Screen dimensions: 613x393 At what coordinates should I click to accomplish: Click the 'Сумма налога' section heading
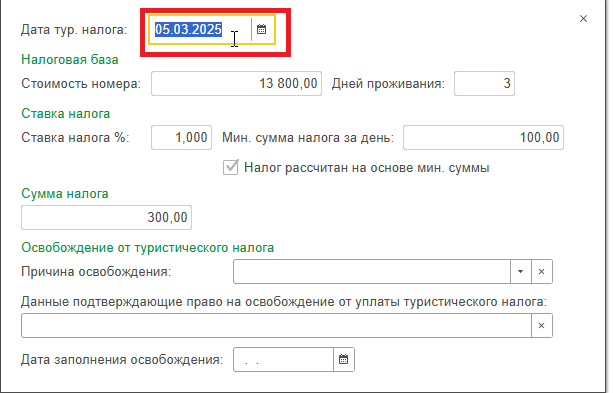coord(65,194)
